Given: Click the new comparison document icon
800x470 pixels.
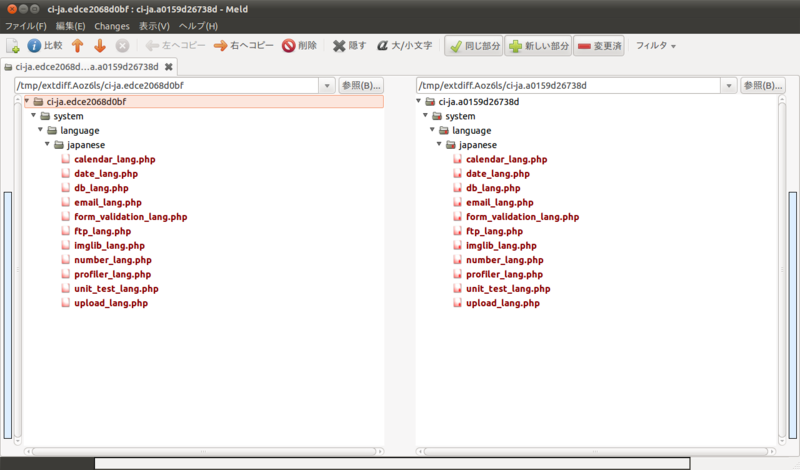Looking at the screenshot, I should (x=13, y=46).
